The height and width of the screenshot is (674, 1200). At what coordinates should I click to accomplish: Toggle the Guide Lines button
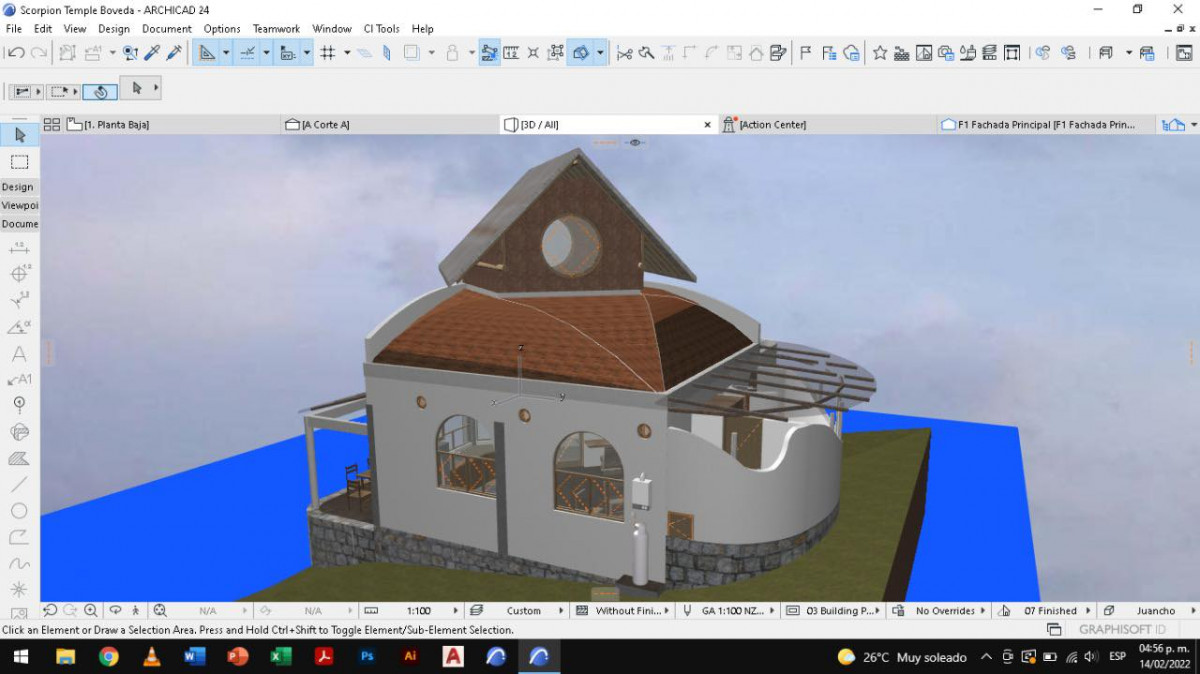coord(207,53)
